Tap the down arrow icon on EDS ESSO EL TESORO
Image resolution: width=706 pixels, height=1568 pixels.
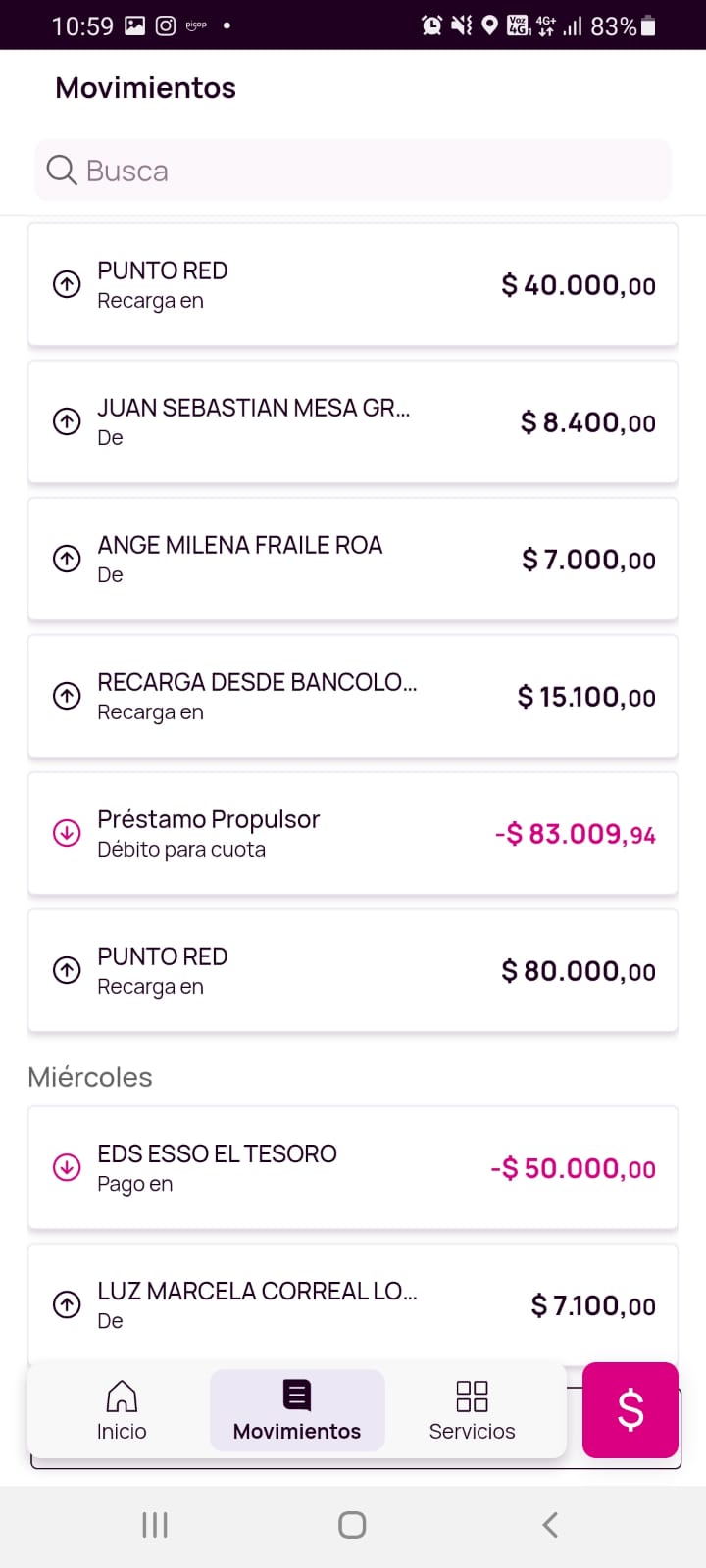coord(67,1168)
